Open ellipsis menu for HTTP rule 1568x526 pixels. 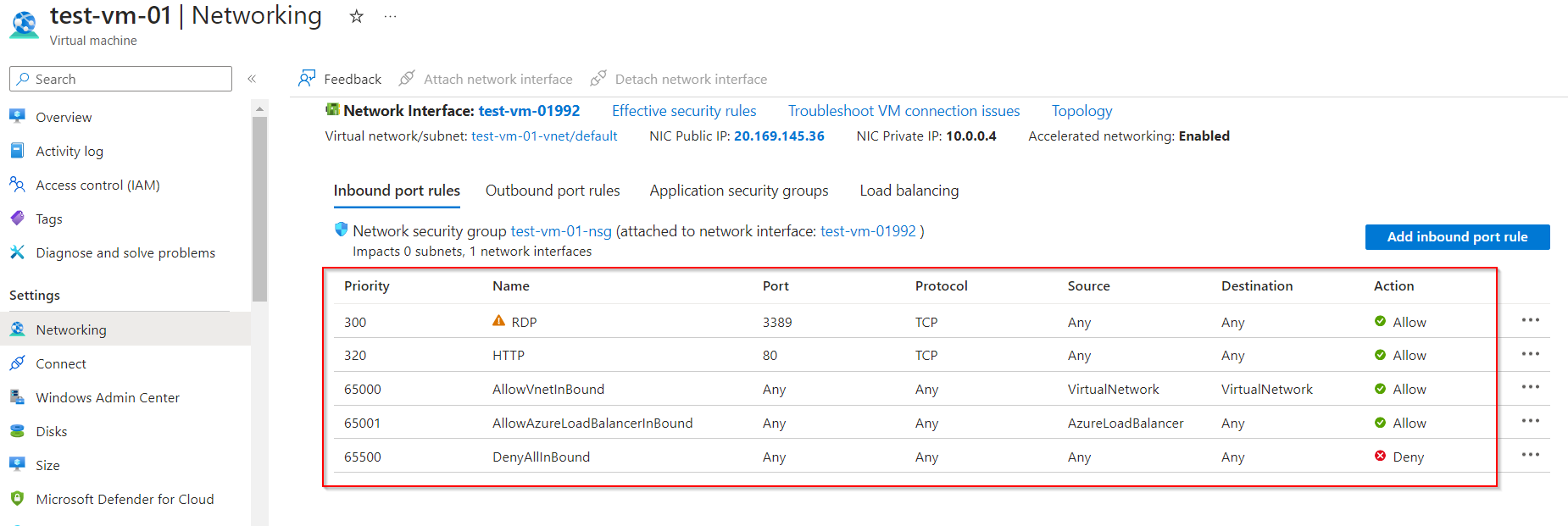click(x=1530, y=354)
